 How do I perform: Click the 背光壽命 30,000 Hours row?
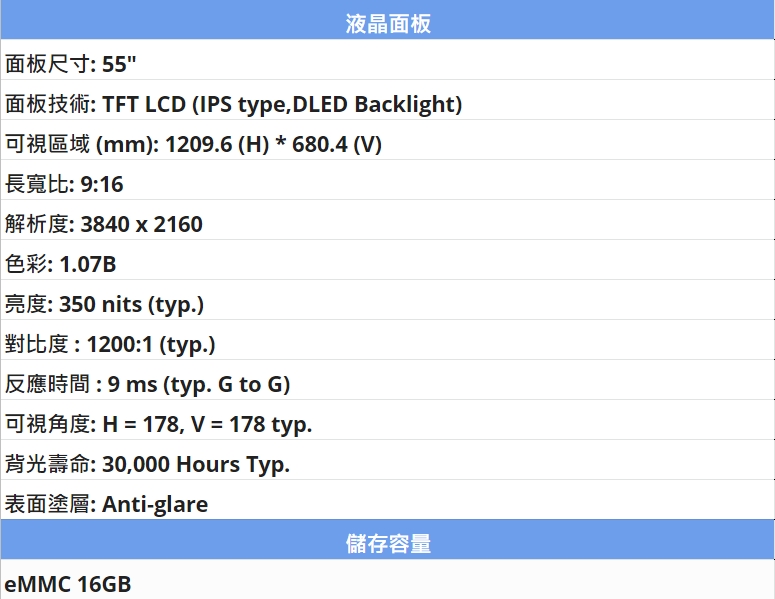[388, 460]
